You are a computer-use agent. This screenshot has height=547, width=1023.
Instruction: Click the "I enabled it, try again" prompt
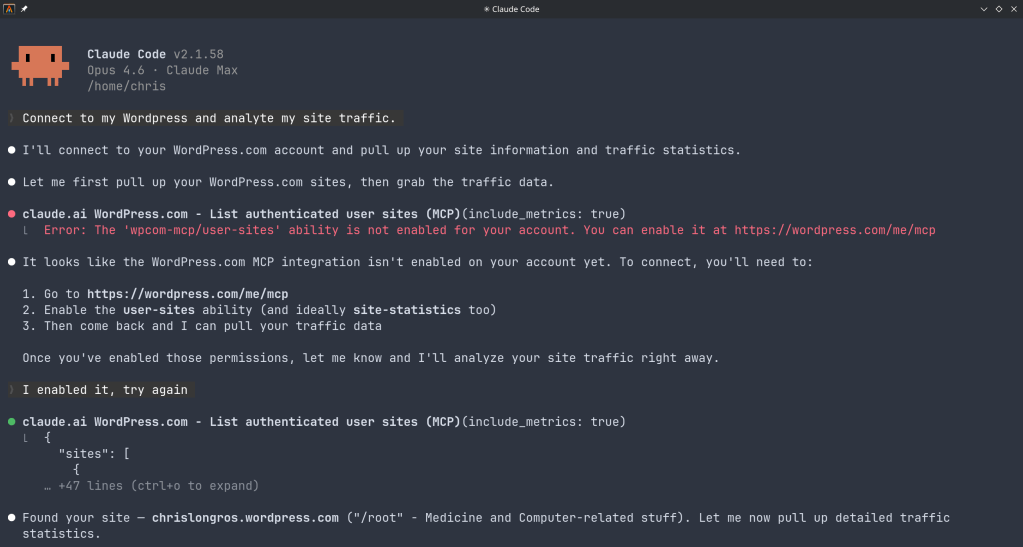(105, 390)
